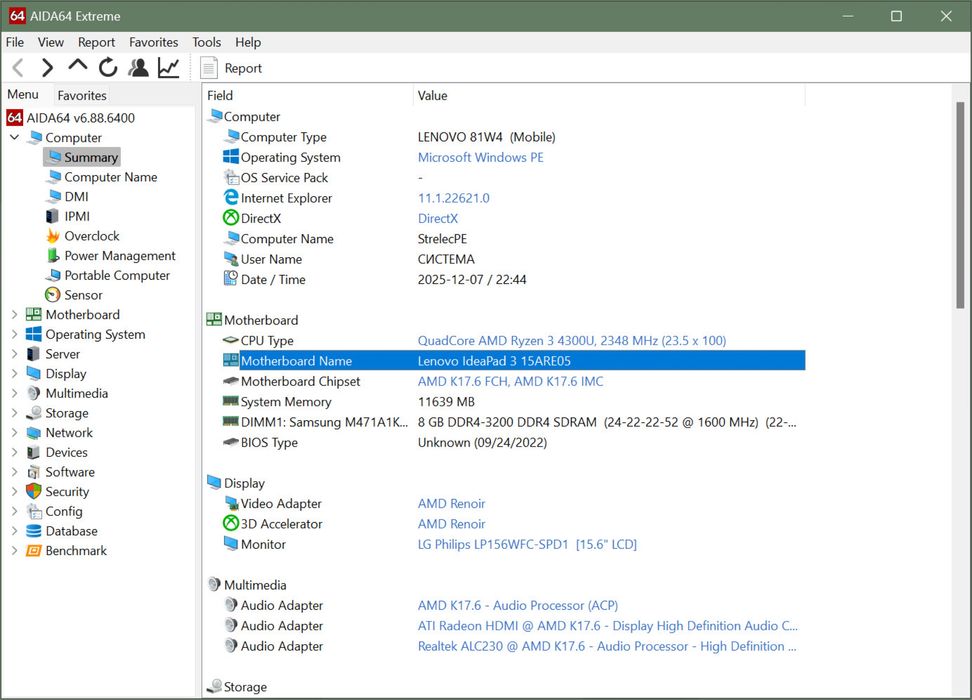Click the Value column header
Screen dimensions: 972x700
click(x=432, y=96)
